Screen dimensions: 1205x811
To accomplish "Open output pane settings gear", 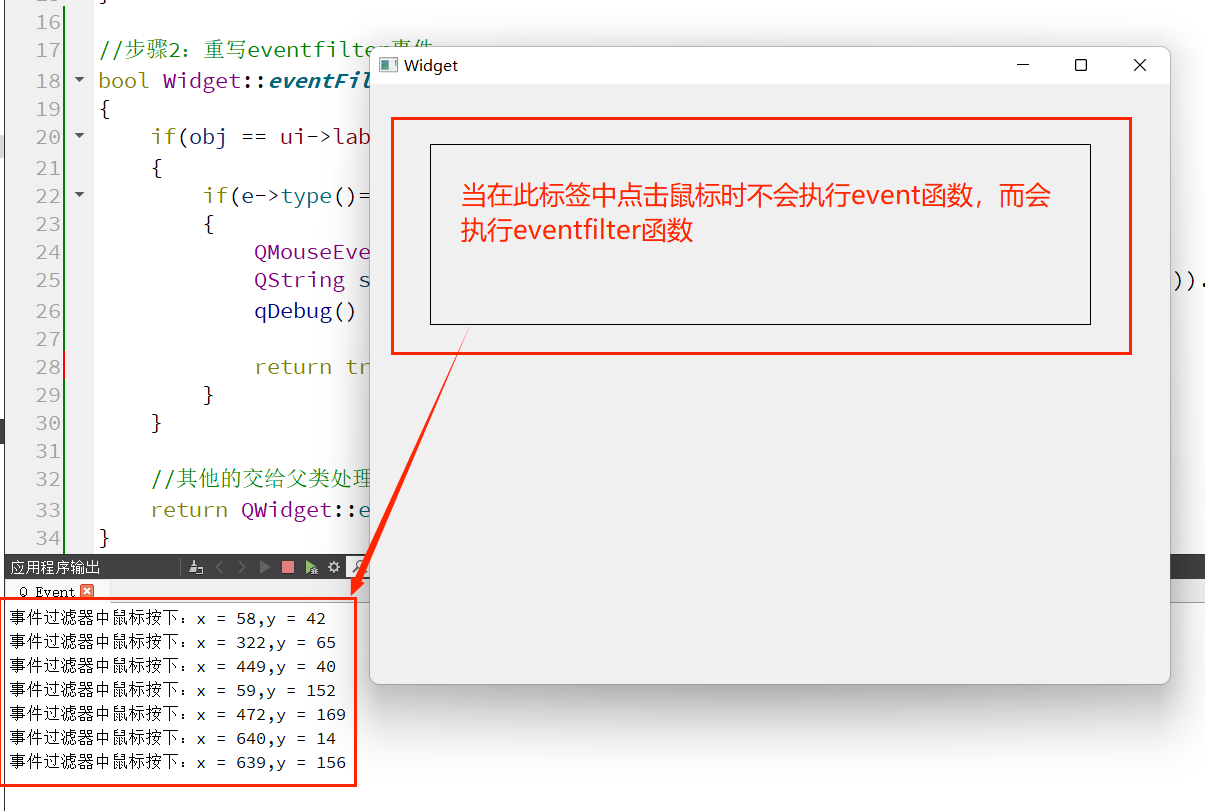I will [x=334, y=567].
